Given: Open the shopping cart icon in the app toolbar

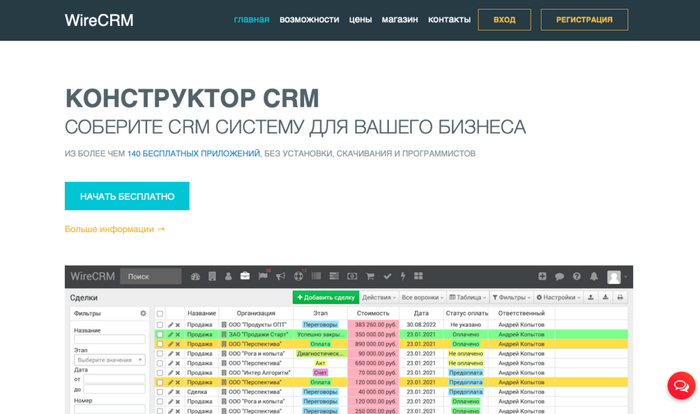Looking at the screenshot, I should (x=370, y=276).
